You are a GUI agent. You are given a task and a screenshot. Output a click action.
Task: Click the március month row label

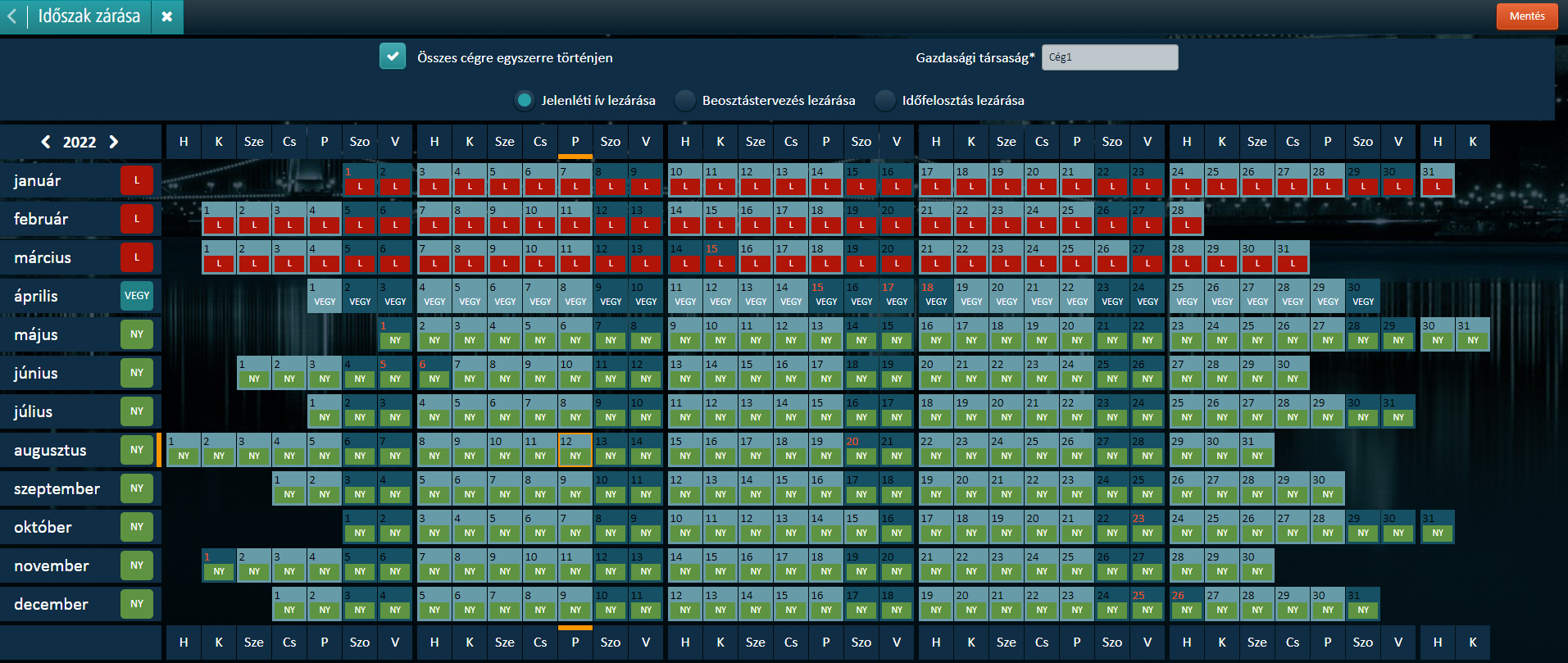click(43, 257)
